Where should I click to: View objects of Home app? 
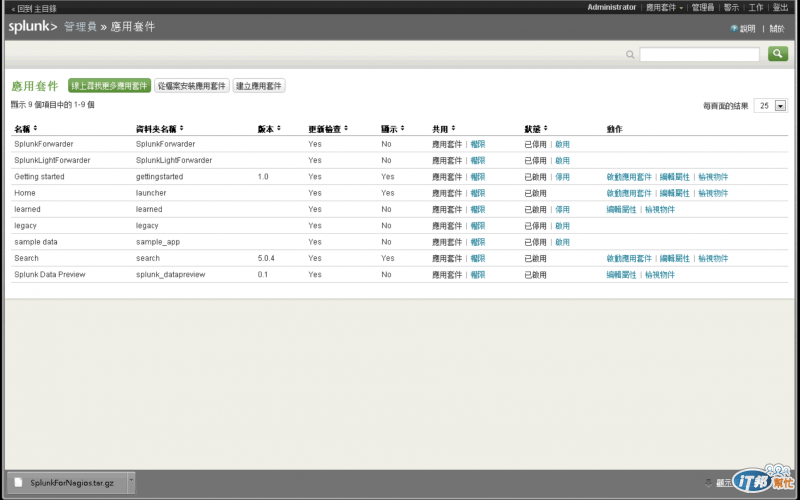pos(713,193)
